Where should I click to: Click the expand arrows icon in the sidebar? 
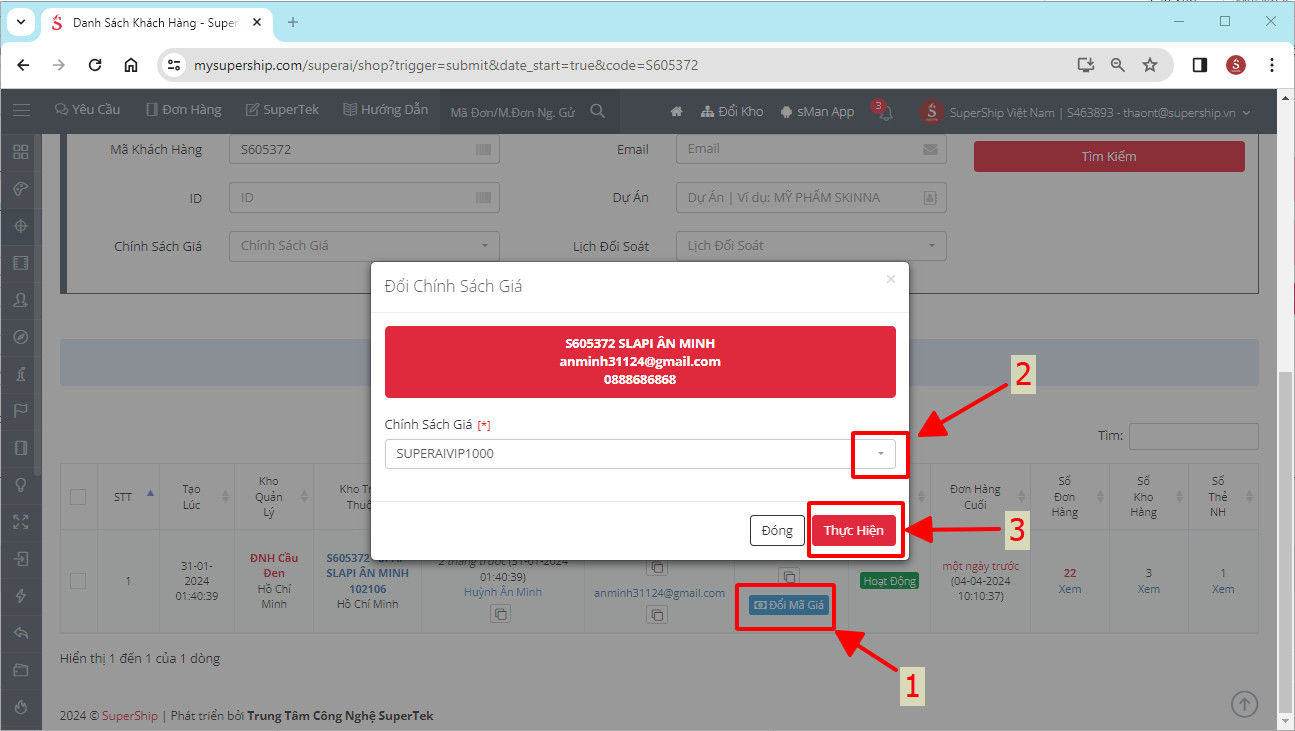tap(21, 521)
